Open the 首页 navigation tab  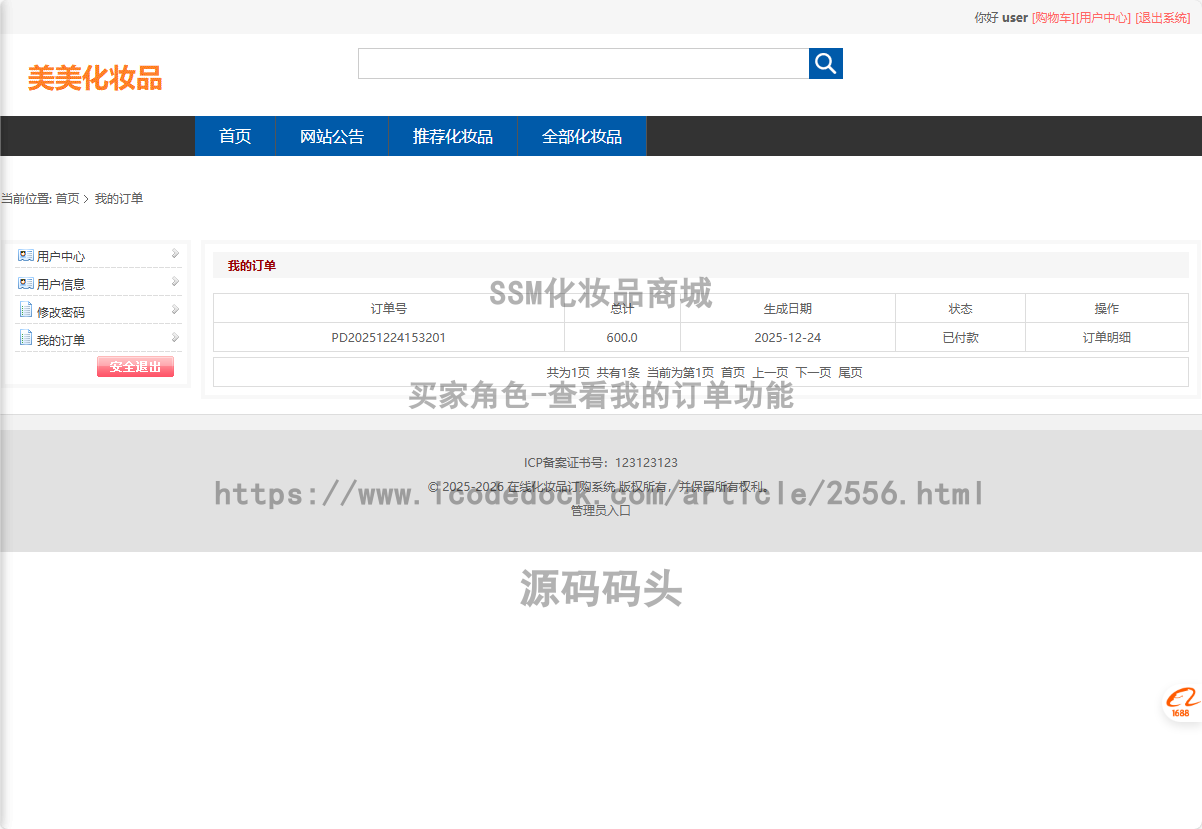pos(235,137)
